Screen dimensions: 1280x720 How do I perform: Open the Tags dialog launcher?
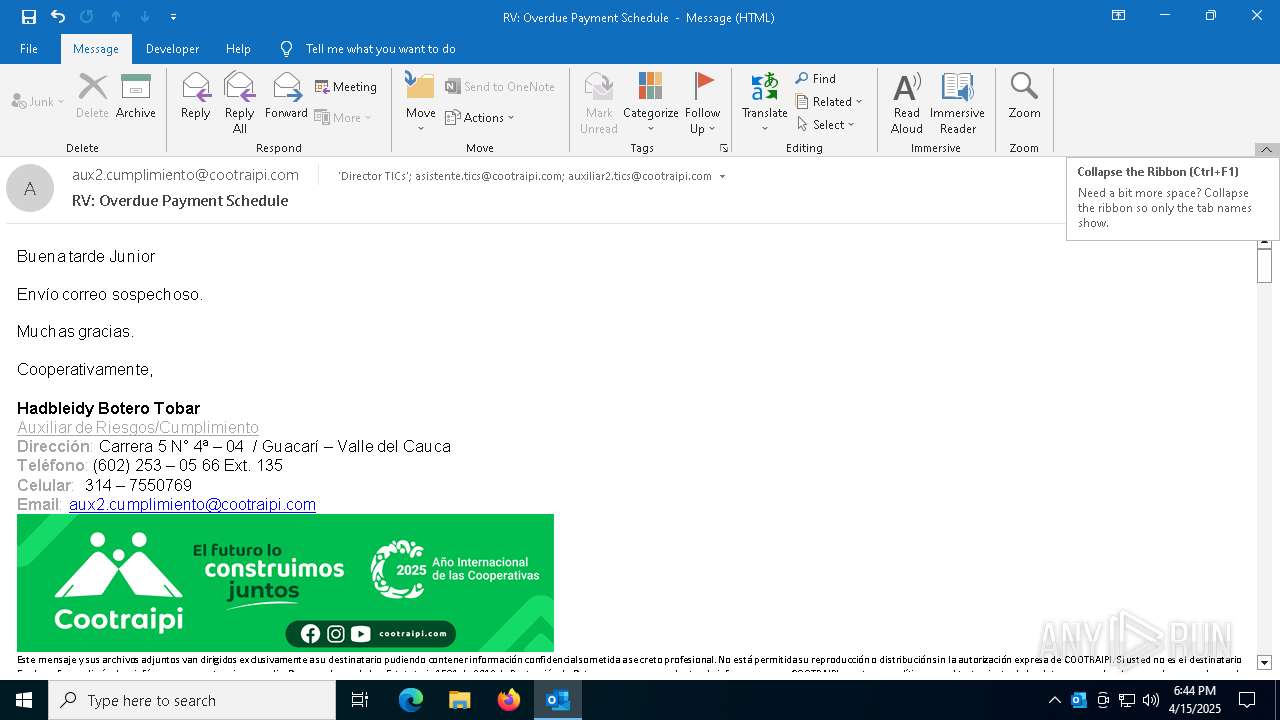pos(723,148)
